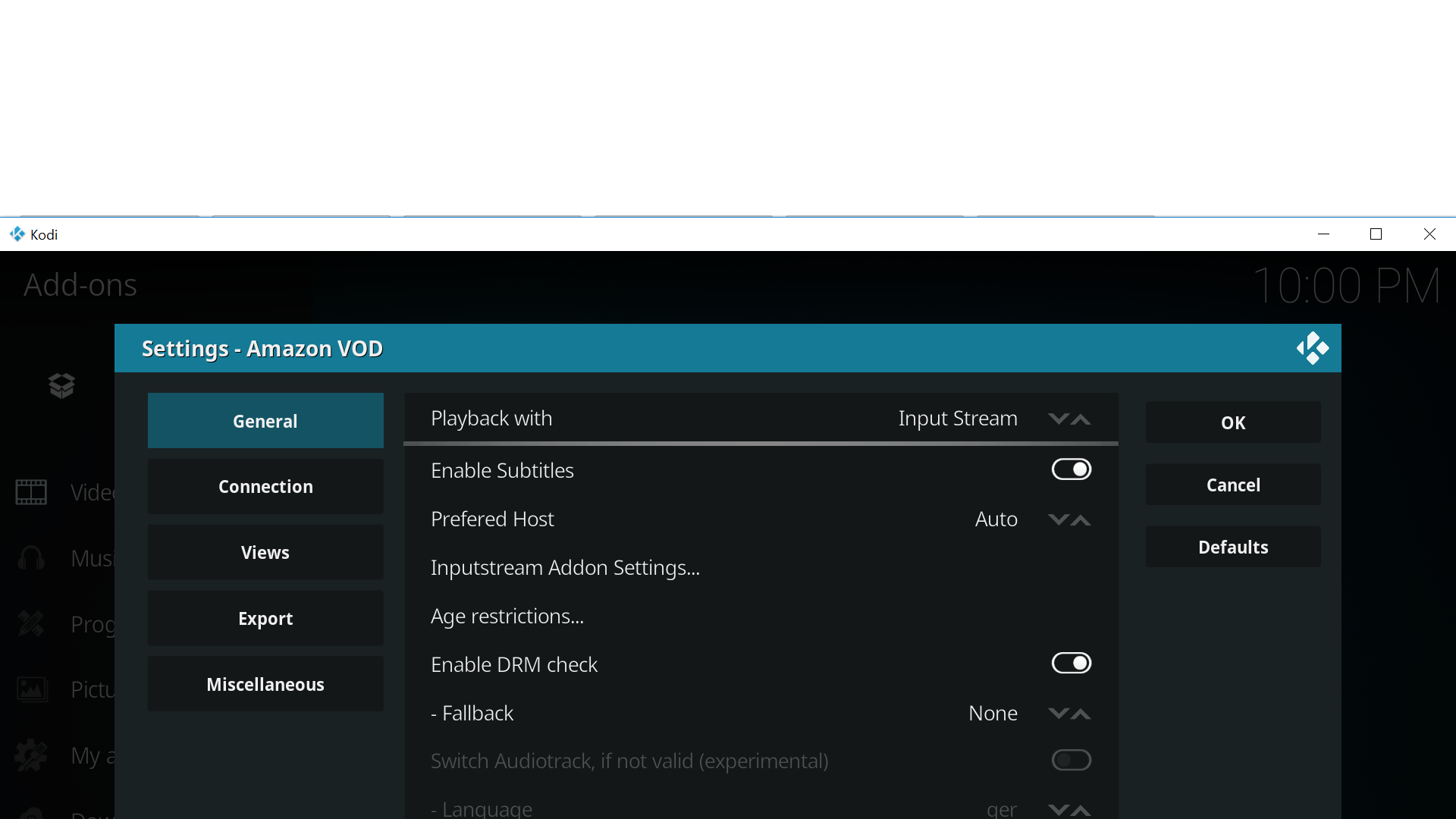Click down arrow for Playback with
The image size is (1456, 819).
point(1058,419)
